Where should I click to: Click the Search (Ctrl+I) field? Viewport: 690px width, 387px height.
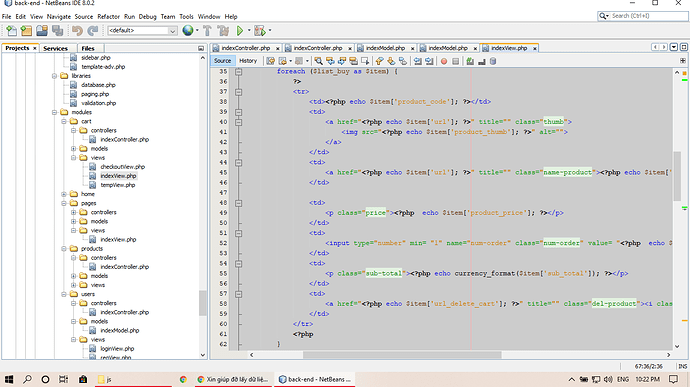pyautogui.click(x=642, y=16)
